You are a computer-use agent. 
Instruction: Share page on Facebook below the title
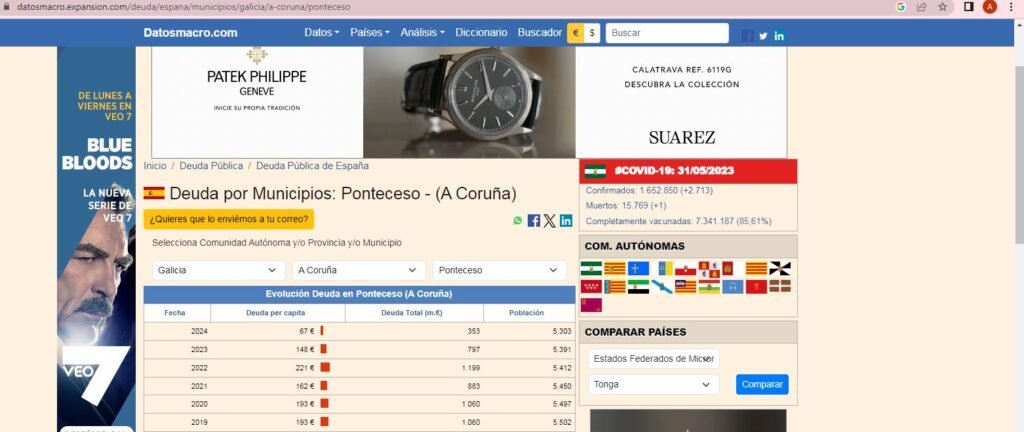click(534, 221)
